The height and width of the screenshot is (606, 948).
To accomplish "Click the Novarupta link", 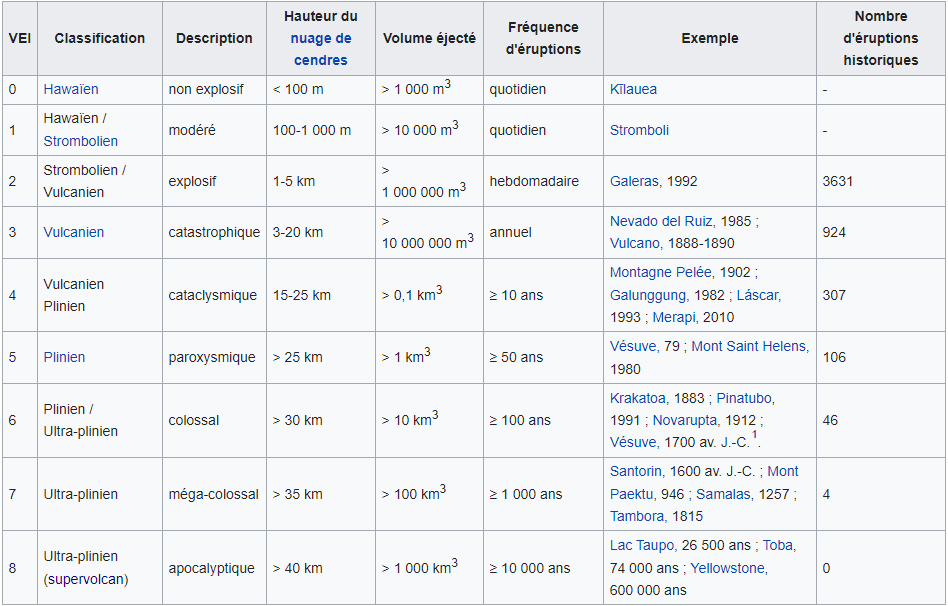I will tap(685, 420).
